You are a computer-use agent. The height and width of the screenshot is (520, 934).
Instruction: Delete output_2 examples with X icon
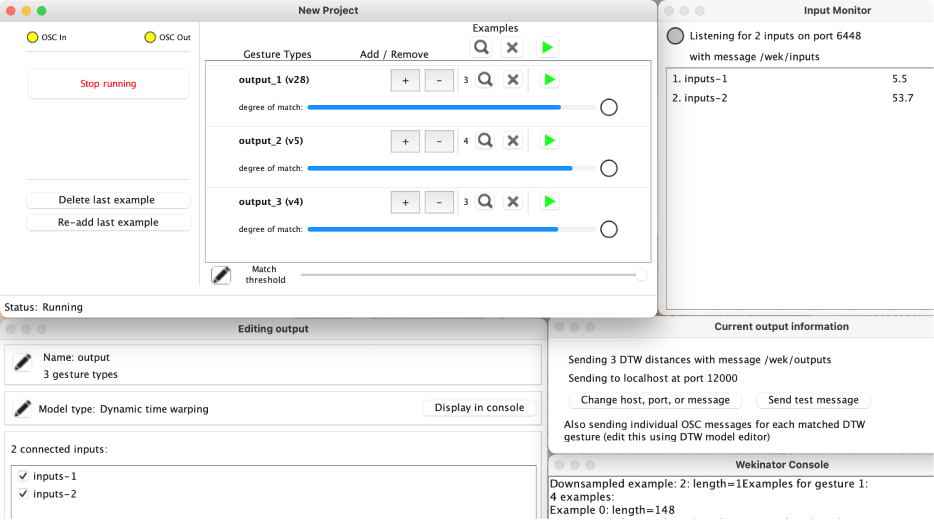click(513, 141)
